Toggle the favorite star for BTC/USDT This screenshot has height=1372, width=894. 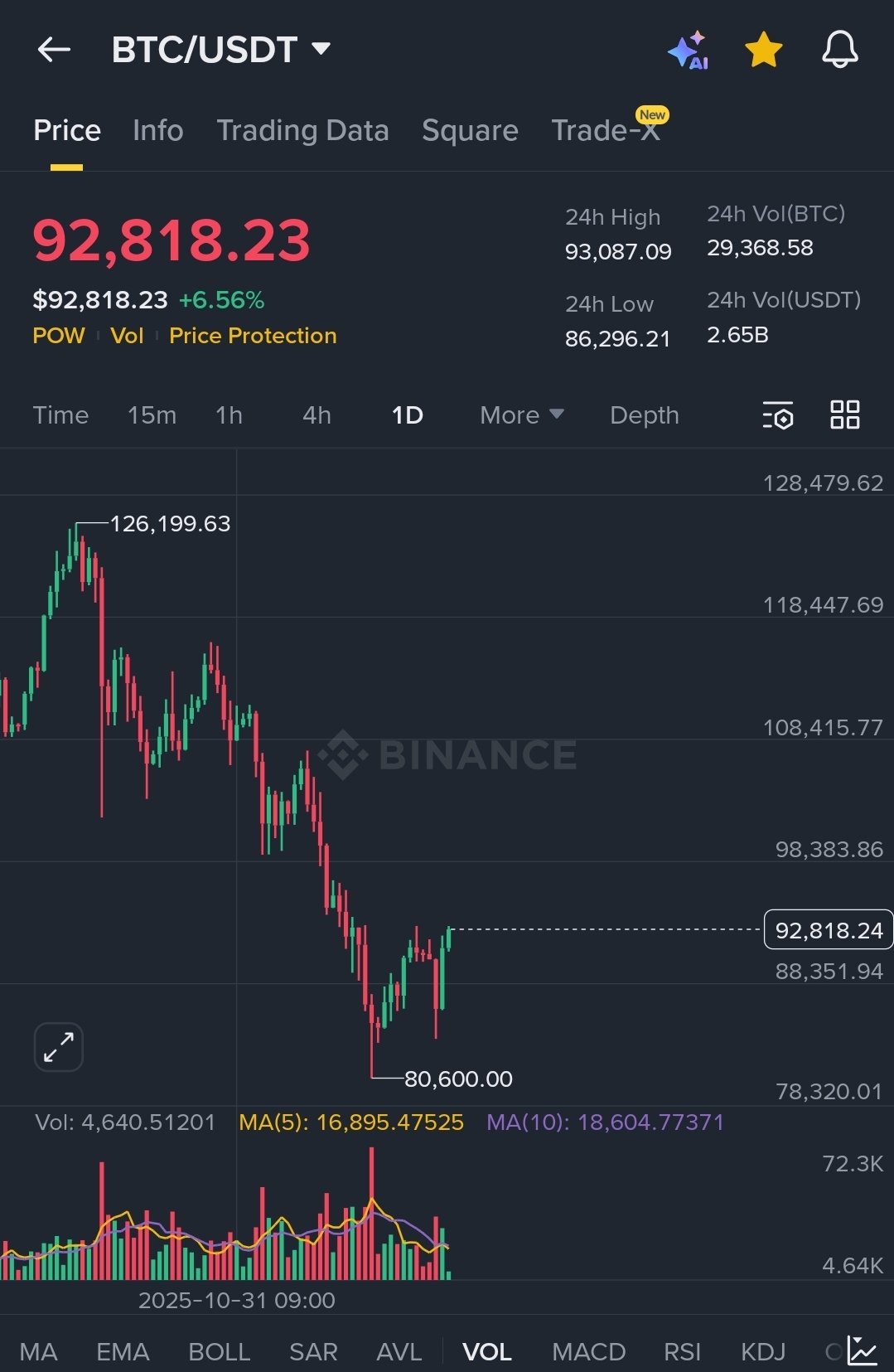click(763, 50)
